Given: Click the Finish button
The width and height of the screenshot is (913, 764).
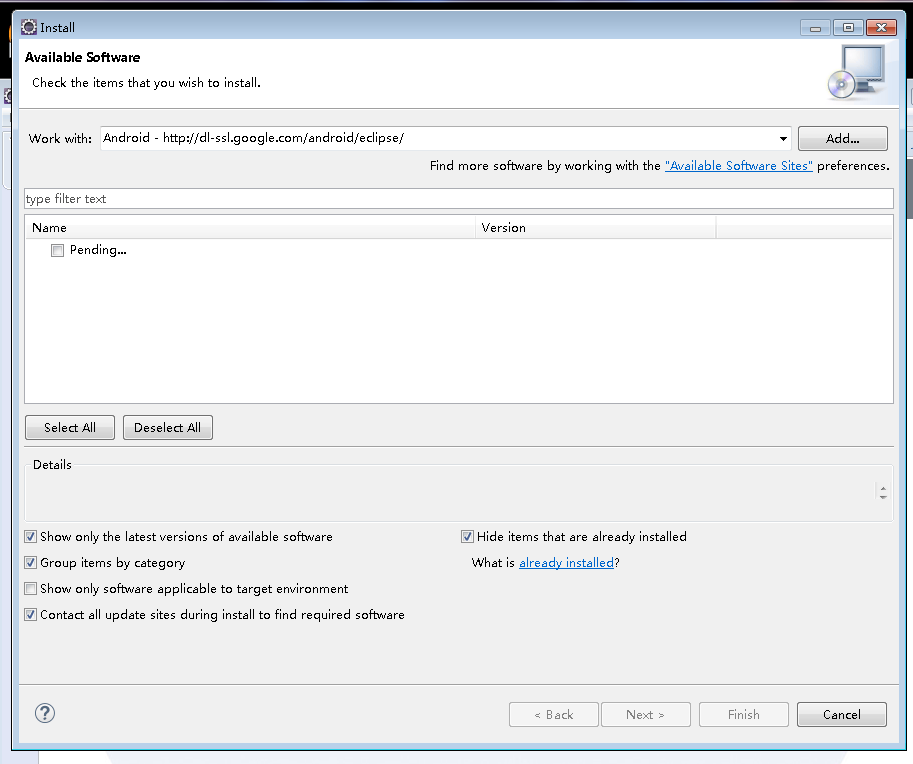Looking at the screenshot, I should pyautogui.click(x=744, y=715).
